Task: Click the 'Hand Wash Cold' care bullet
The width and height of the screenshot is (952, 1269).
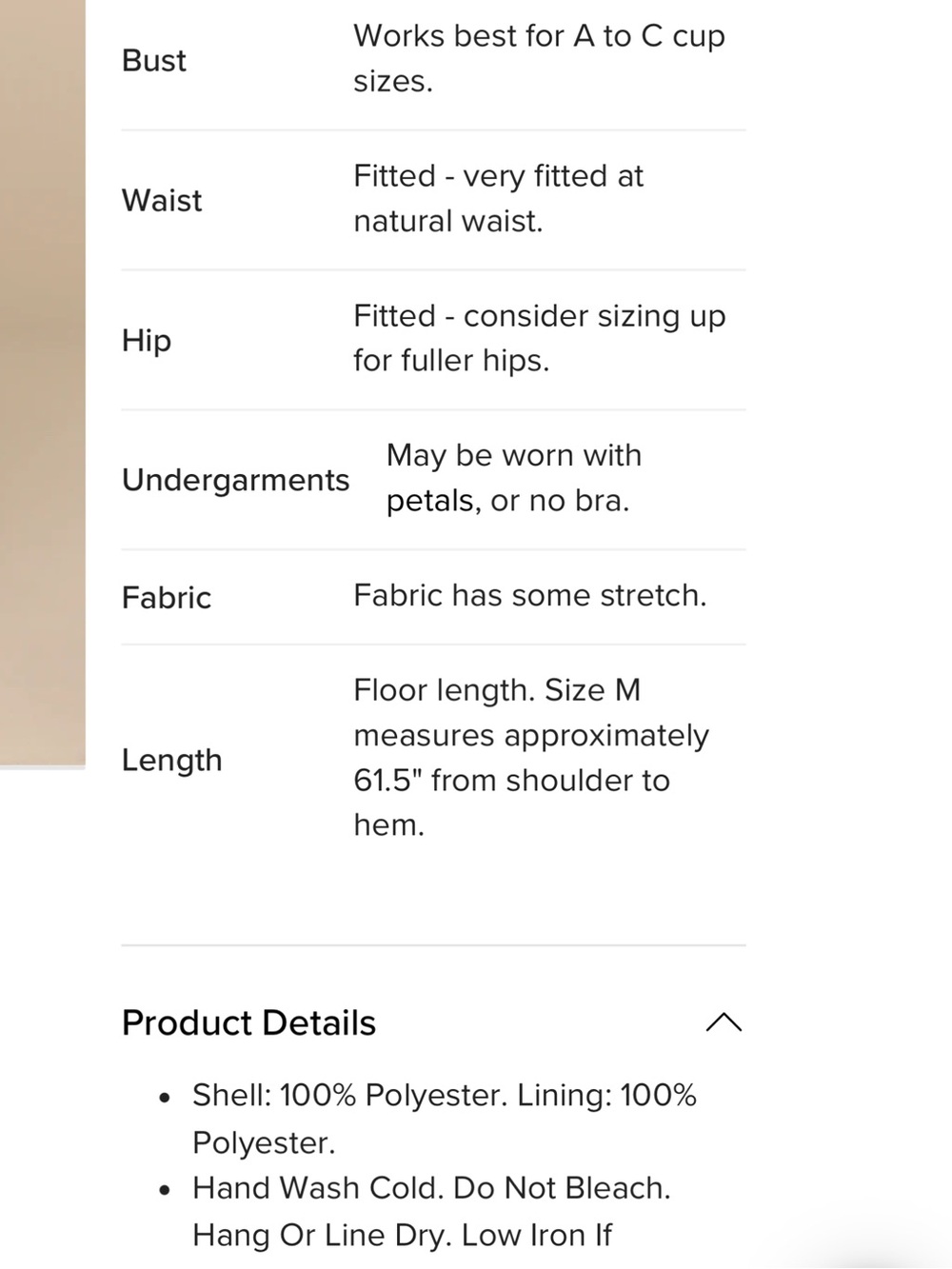Action: click(431, 1188)
